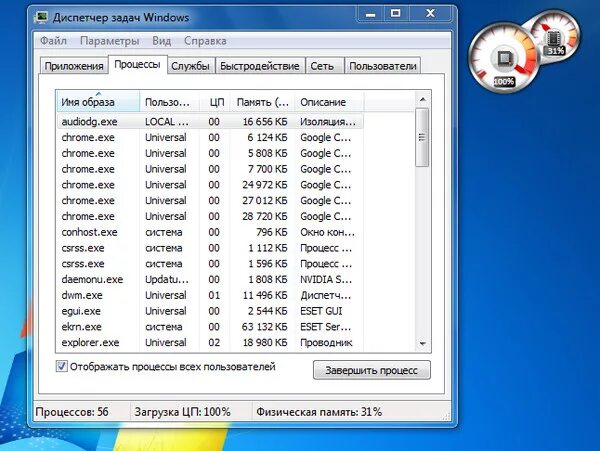Select the explorer.exe process
The height and width of the screenshot is (451, 600).
pos(210,342)
